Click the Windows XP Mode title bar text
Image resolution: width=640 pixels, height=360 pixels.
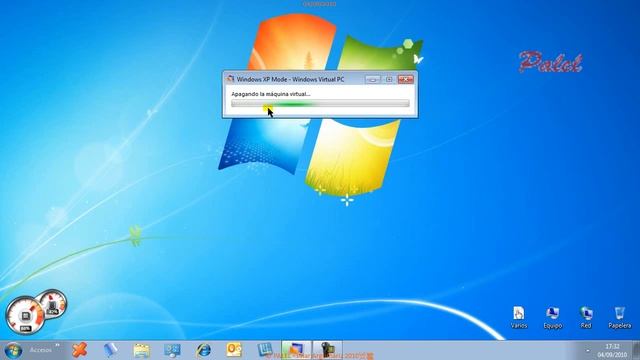[x=290, y=79]
